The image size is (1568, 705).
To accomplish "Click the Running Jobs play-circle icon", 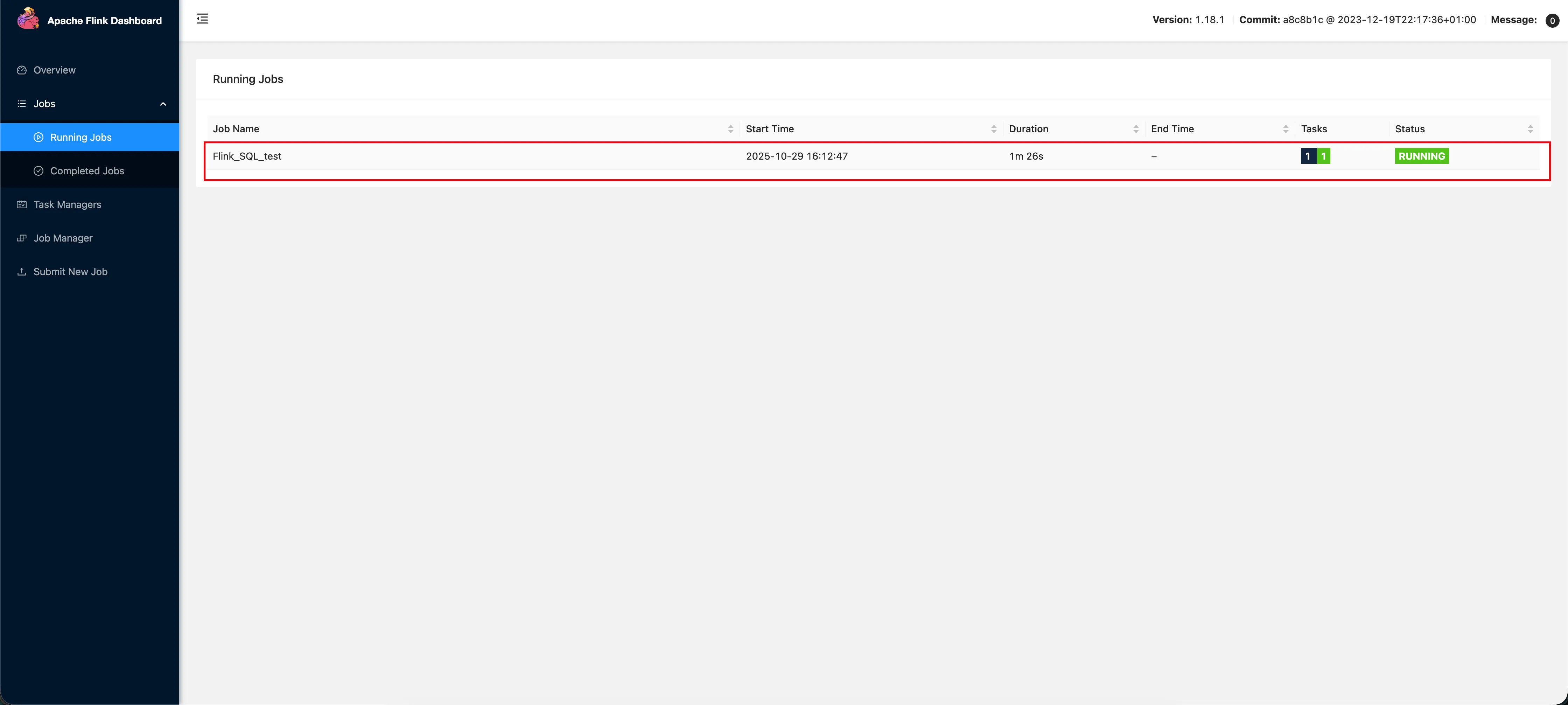I will [x=38, y=138].
